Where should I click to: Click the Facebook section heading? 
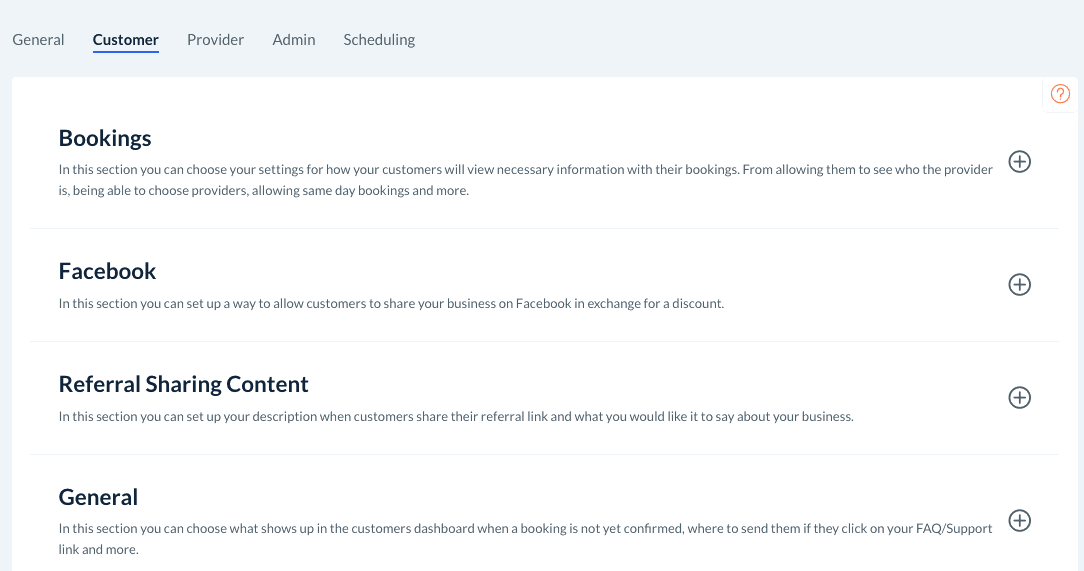[x=108, y=271]
